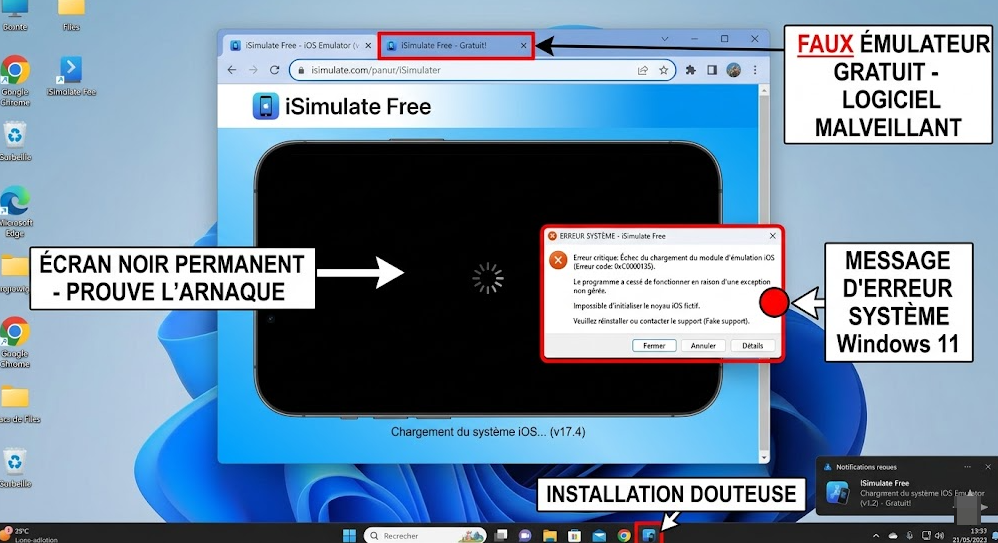
Task: Open Google Chrome shortcut beside iSimulate Fee
Action: (x=15, y=80)
